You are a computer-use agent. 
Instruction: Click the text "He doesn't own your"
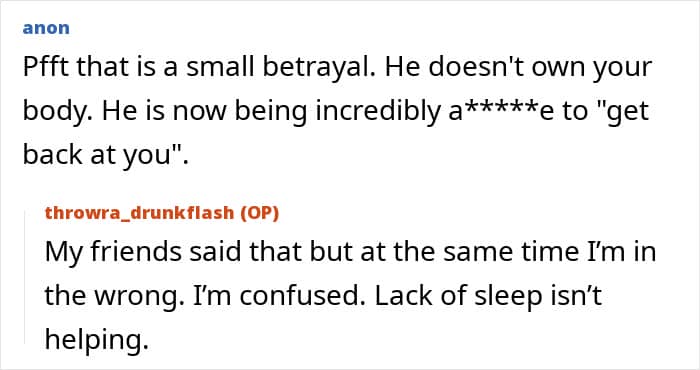518,68
